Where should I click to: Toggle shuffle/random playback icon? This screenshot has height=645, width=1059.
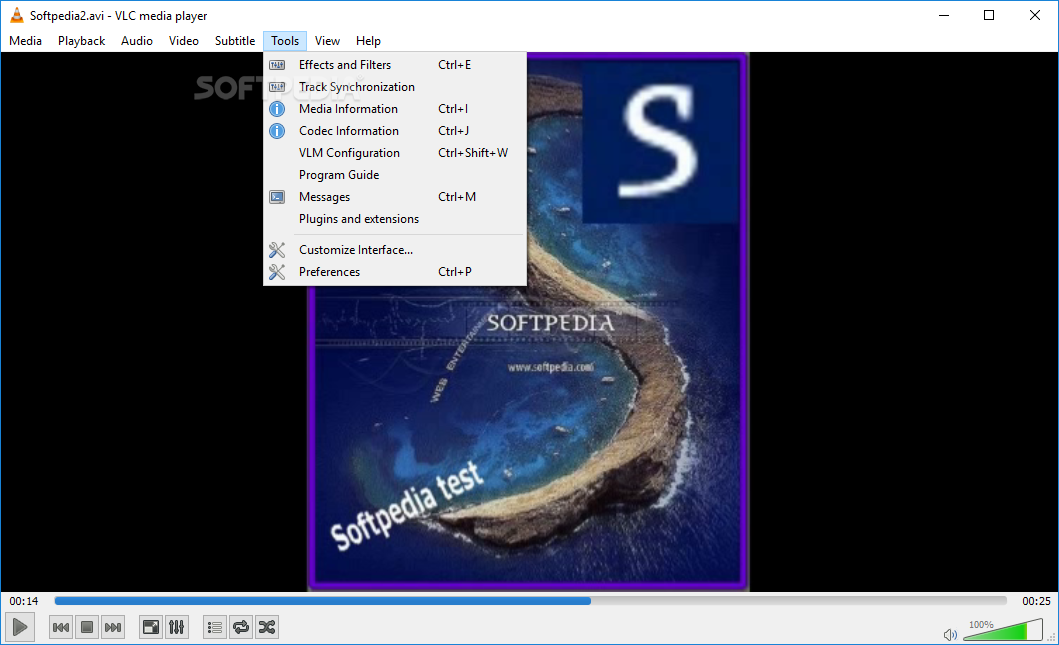(267, 627)
